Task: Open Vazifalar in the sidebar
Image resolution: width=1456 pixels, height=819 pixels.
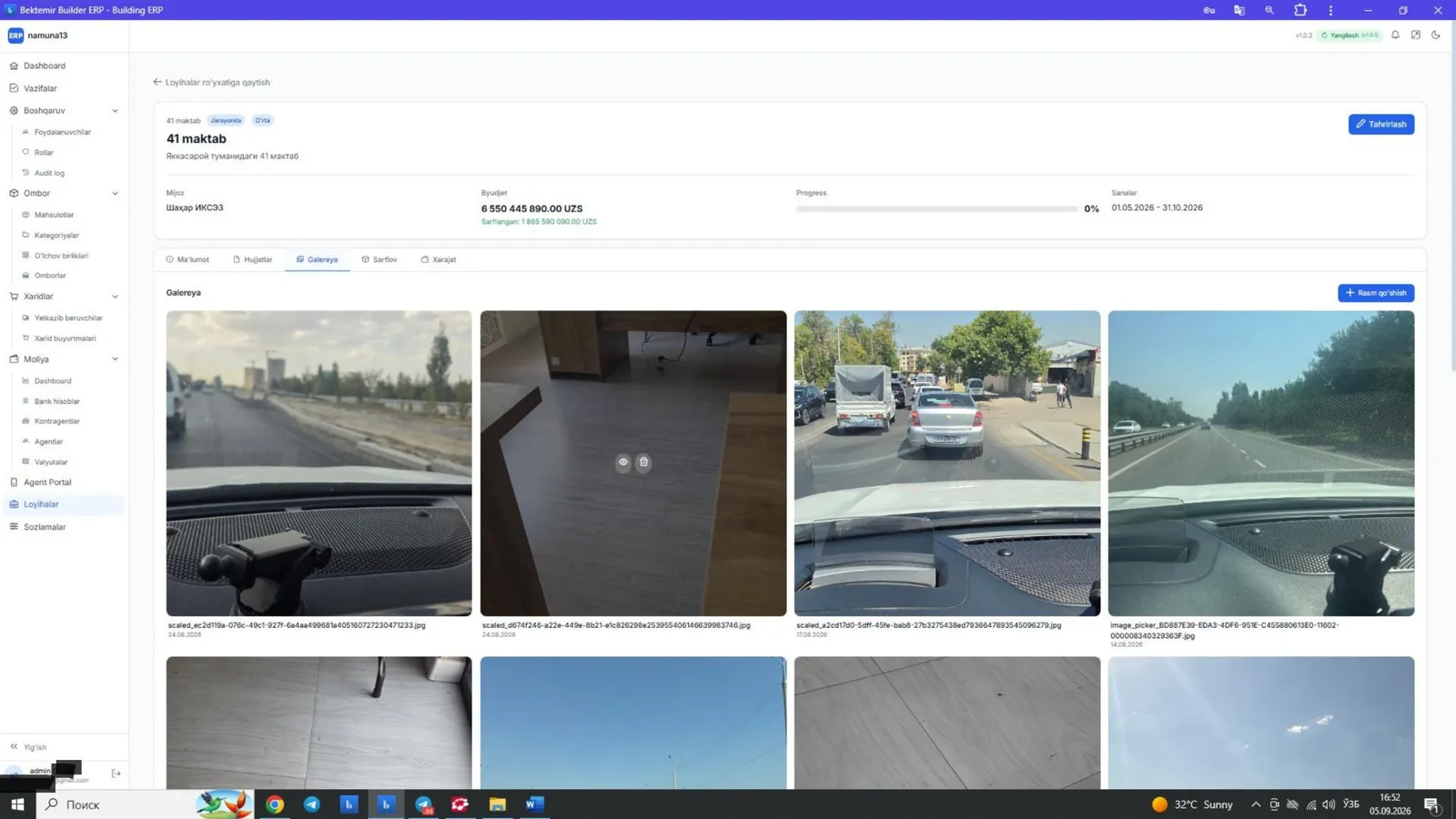Action: (x=40, y=88)
